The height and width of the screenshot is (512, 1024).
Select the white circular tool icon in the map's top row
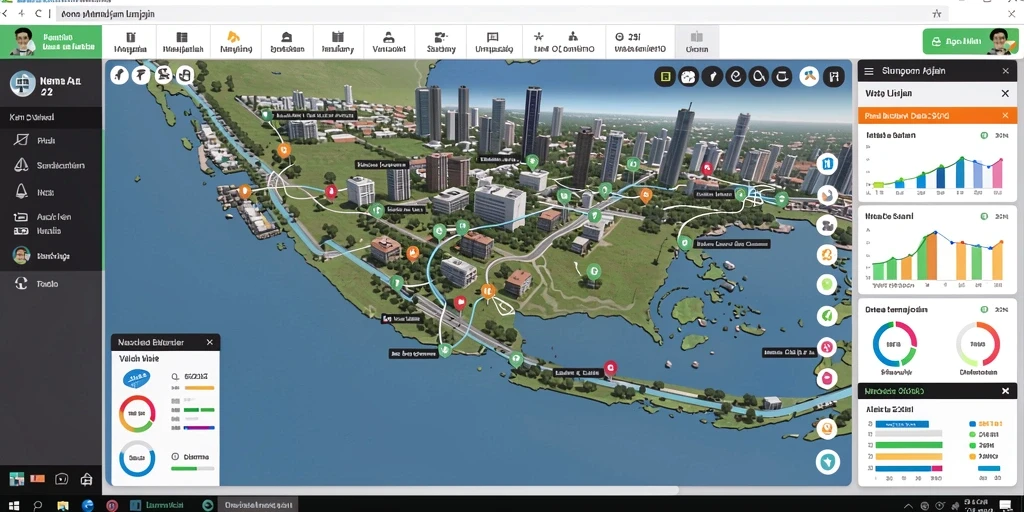click(810, 77)
